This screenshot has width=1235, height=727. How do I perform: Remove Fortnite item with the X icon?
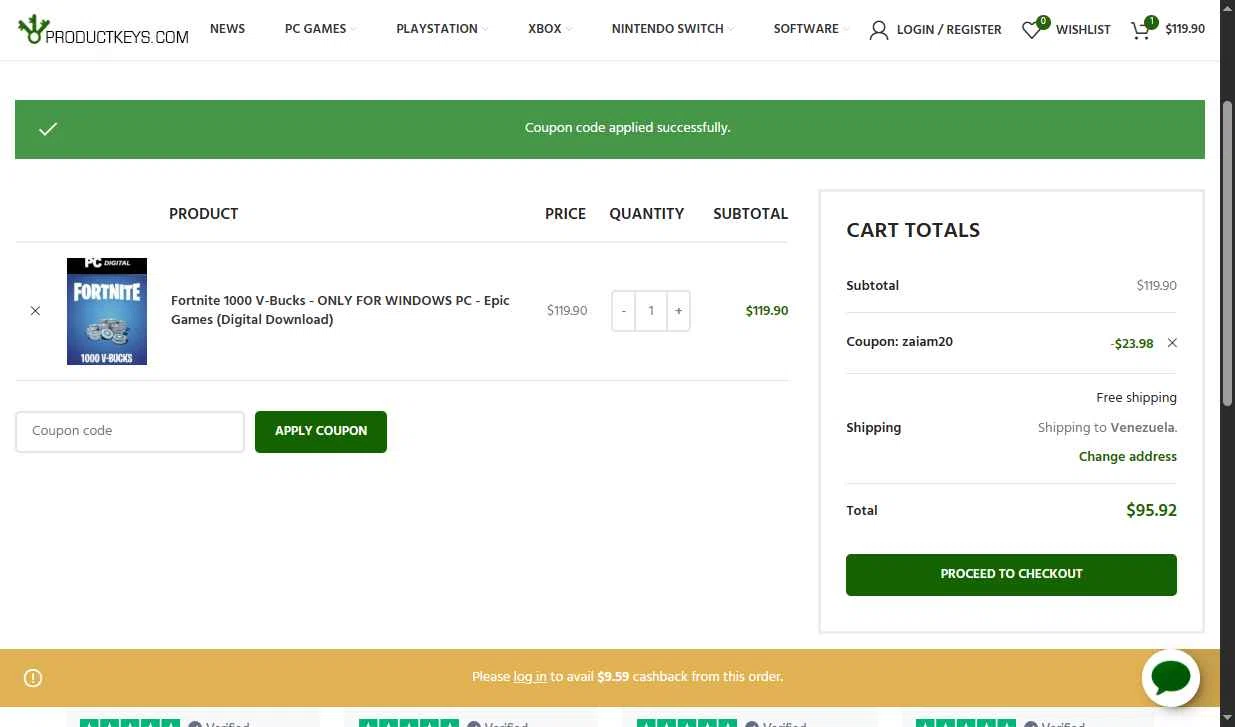35,311
